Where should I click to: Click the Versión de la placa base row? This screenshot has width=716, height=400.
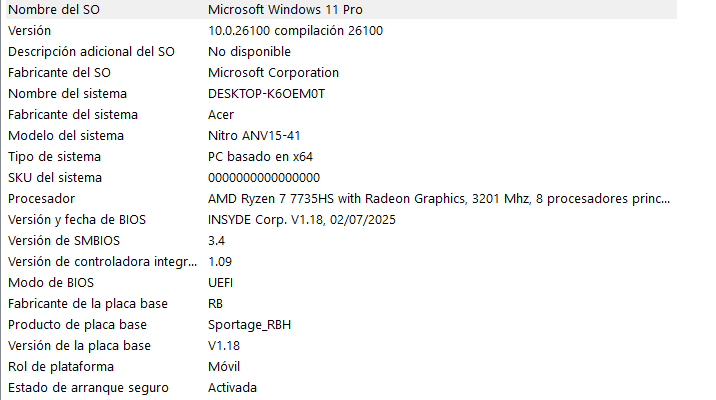point(341,346)
